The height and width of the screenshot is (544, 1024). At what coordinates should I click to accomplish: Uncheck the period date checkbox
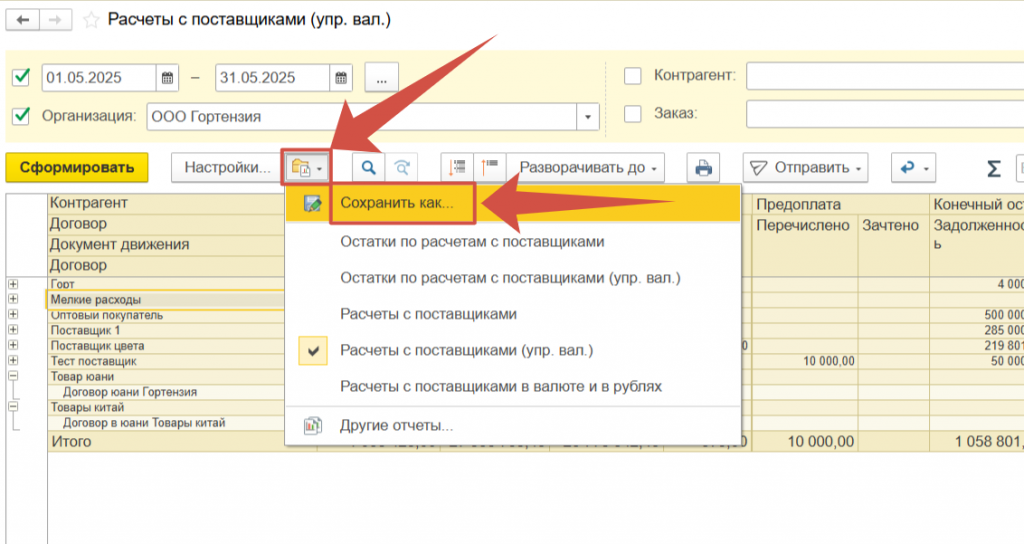coord(21,78)
